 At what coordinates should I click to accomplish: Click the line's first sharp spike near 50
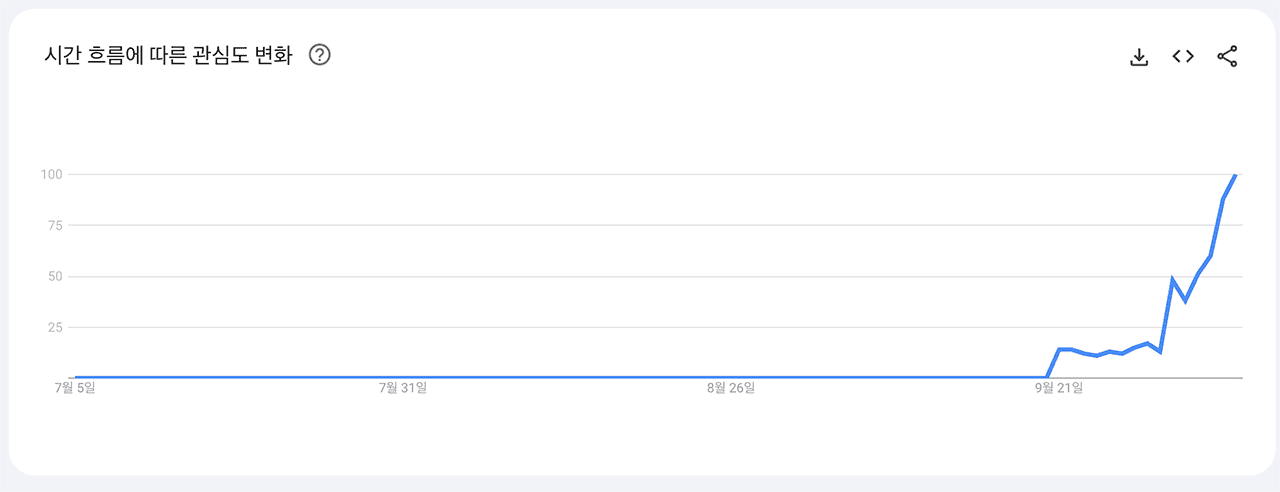click(1173, 280)
